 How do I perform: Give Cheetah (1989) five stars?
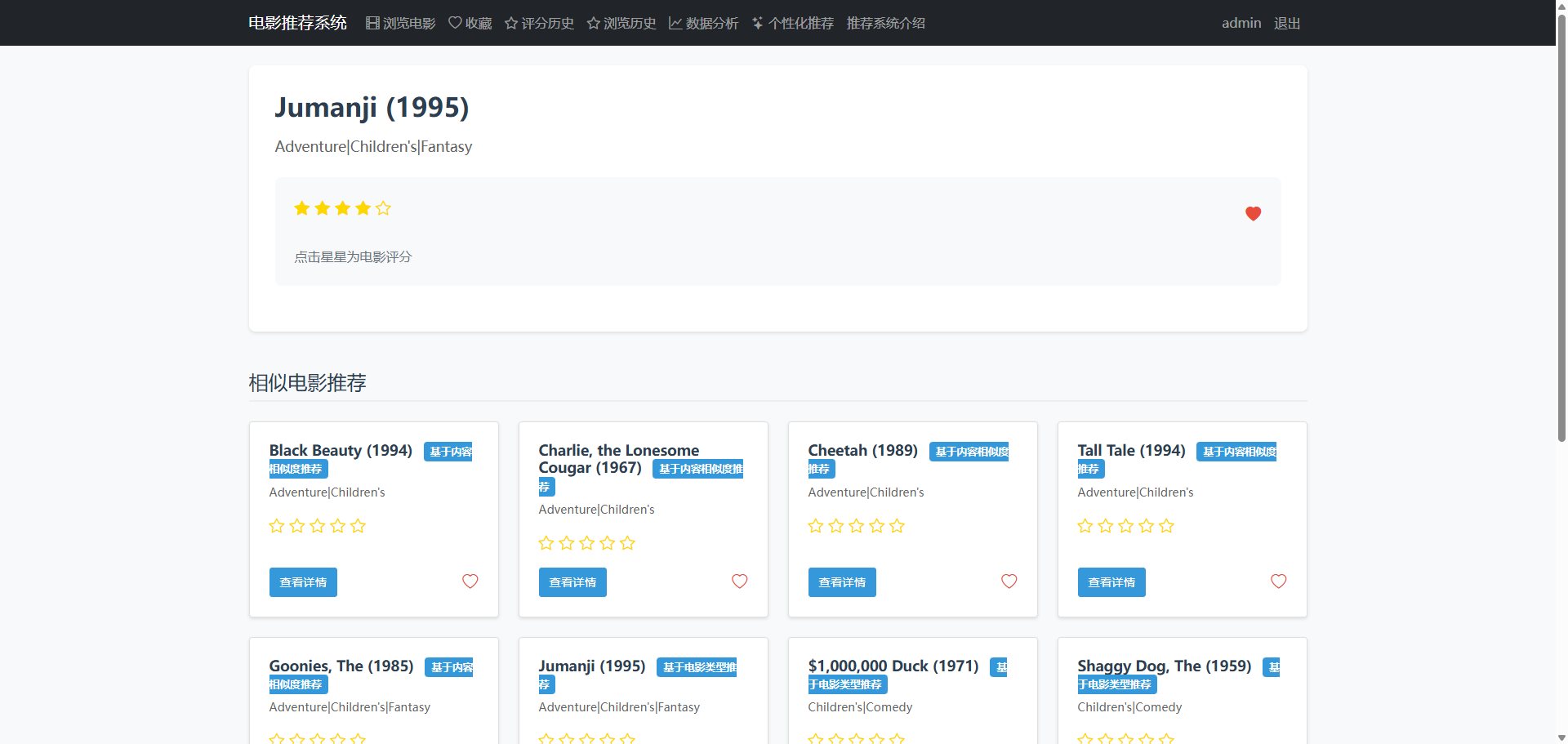898,526
